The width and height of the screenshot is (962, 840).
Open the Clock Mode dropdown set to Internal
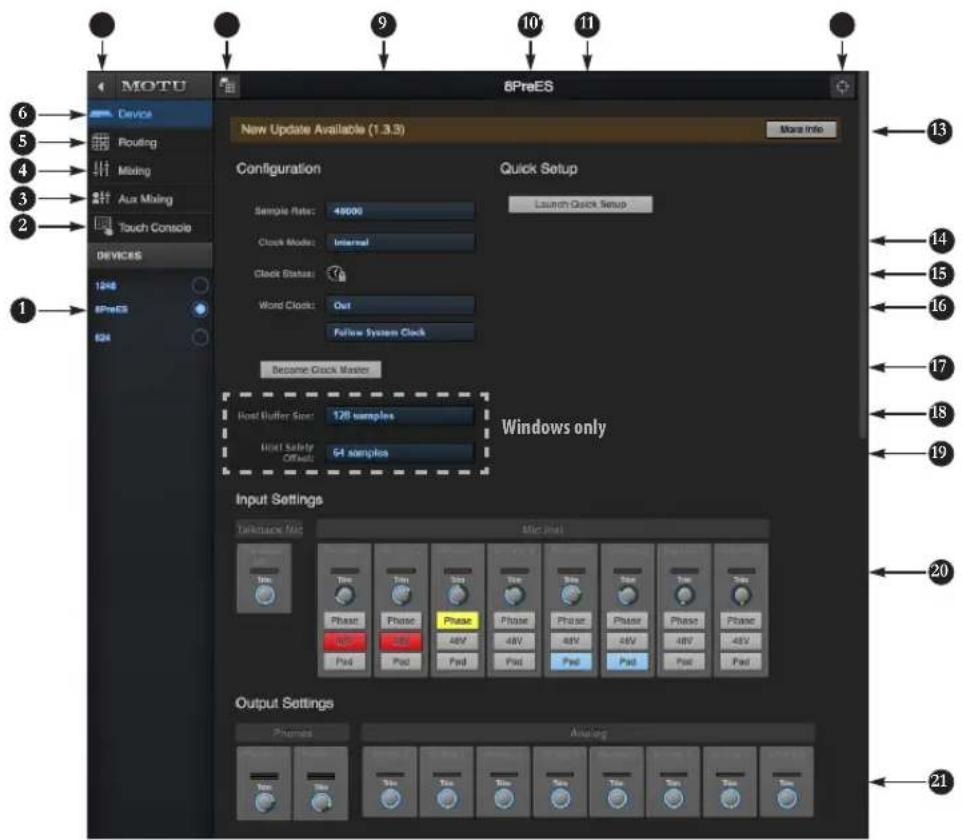pyautogui.click(x=401, y=242)
